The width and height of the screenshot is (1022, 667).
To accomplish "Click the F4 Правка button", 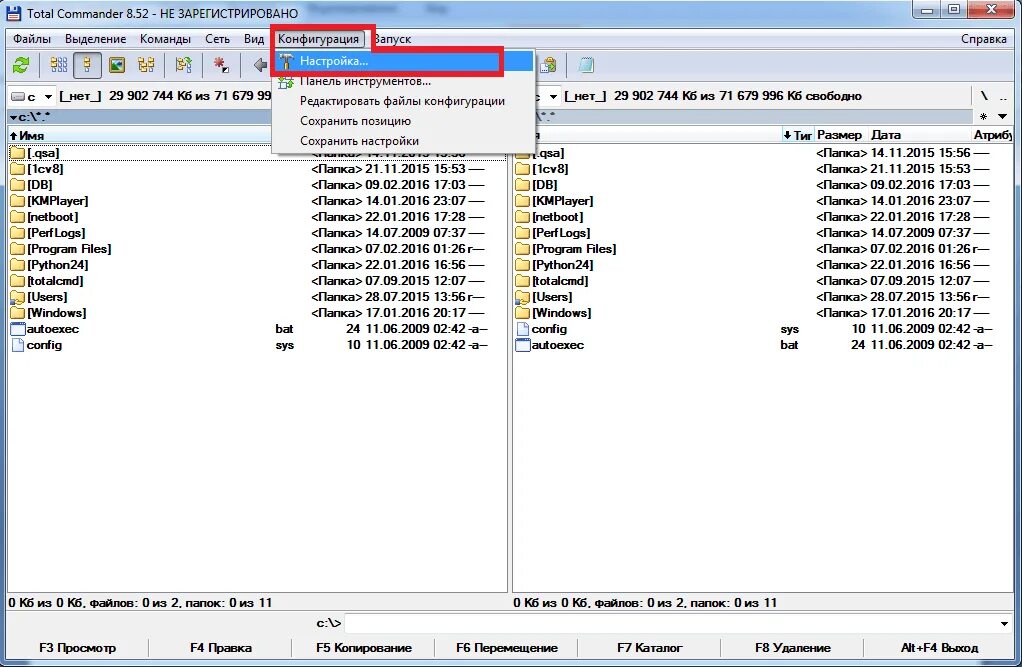I will point(221,648).
